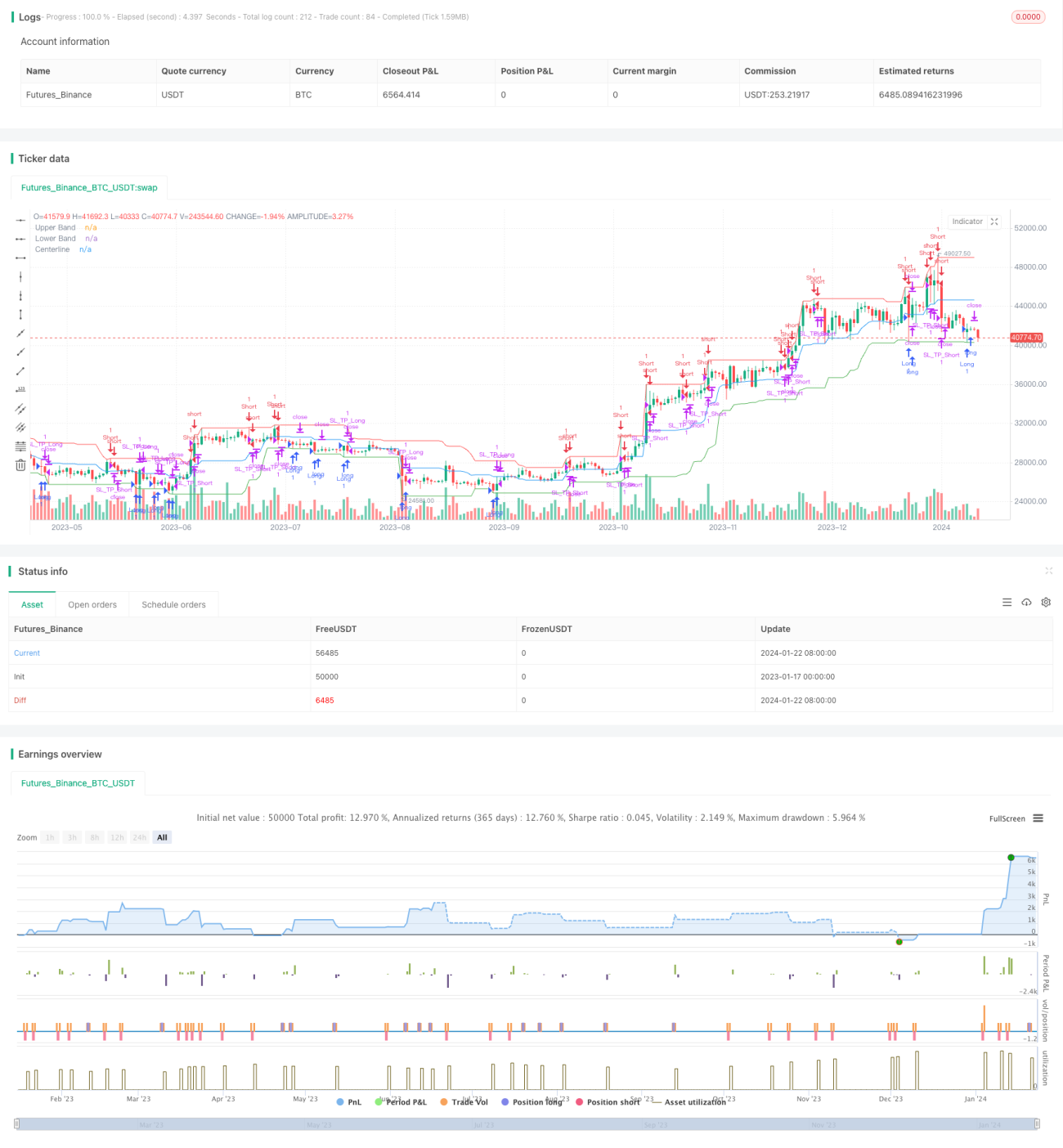Switch to the Asset tab
Screen dimensions: 1063x1148
tap(33, 604)
